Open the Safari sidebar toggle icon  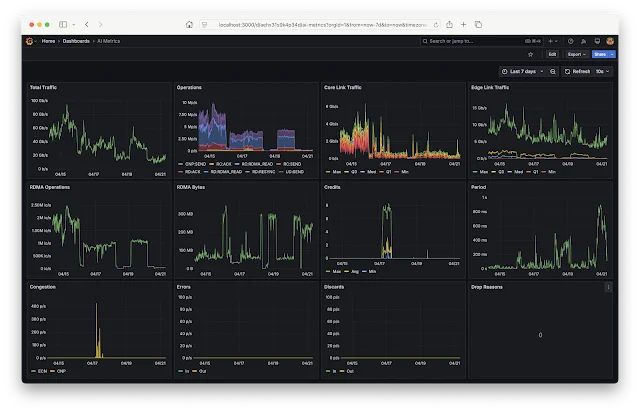[63, 24]
